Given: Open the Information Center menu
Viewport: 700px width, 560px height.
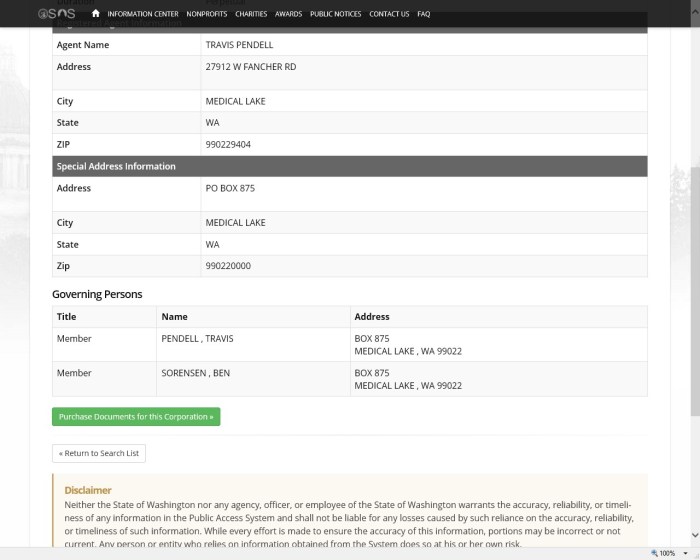Looking at the screenshot, I should coord(142,14).
